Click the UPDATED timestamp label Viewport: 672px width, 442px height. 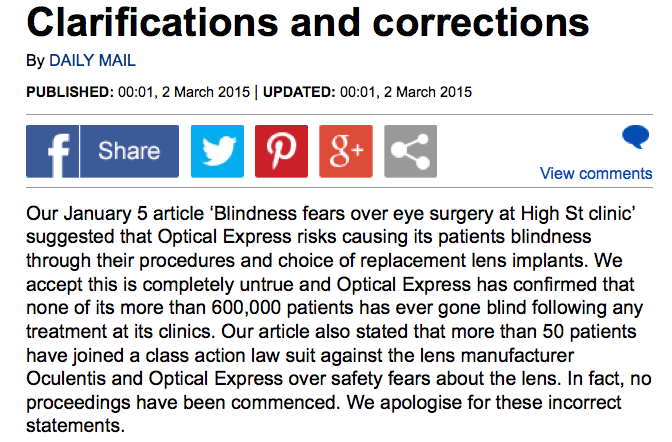(x=299, y=92)
